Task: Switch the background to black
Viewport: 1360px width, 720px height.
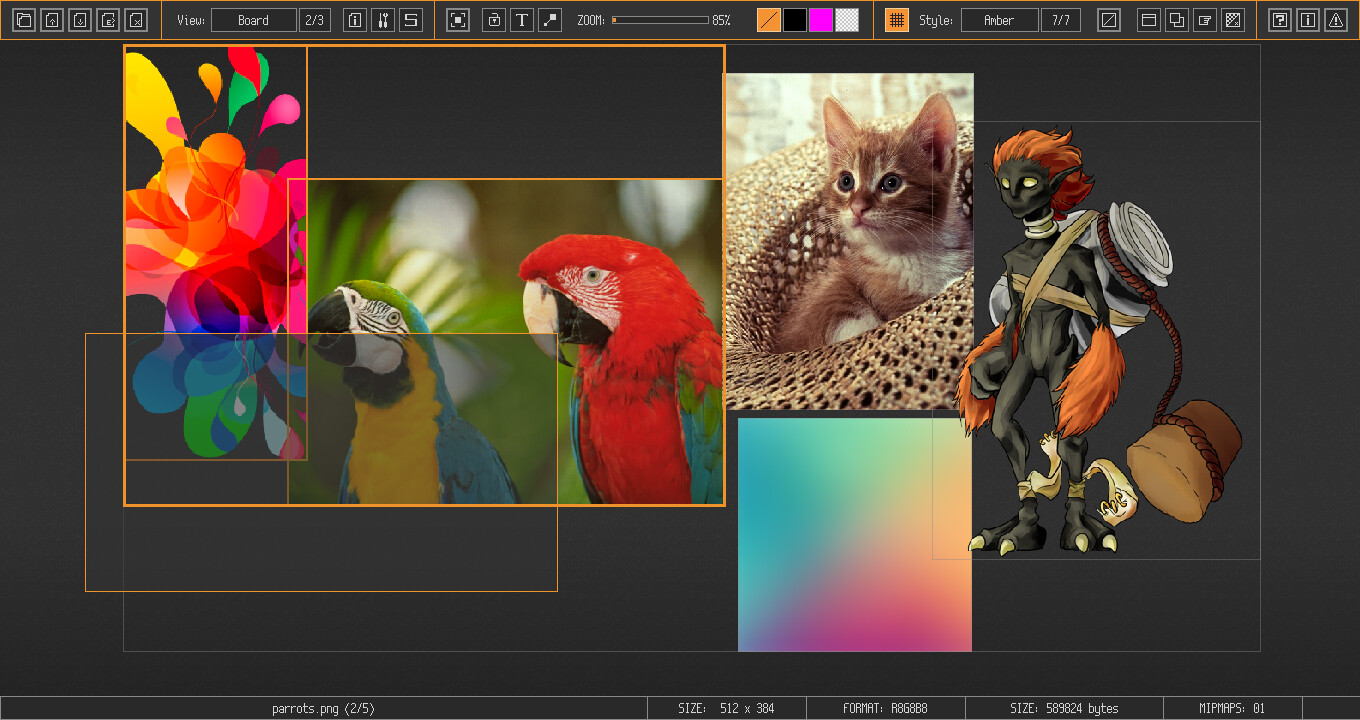Action: (794, 19)
